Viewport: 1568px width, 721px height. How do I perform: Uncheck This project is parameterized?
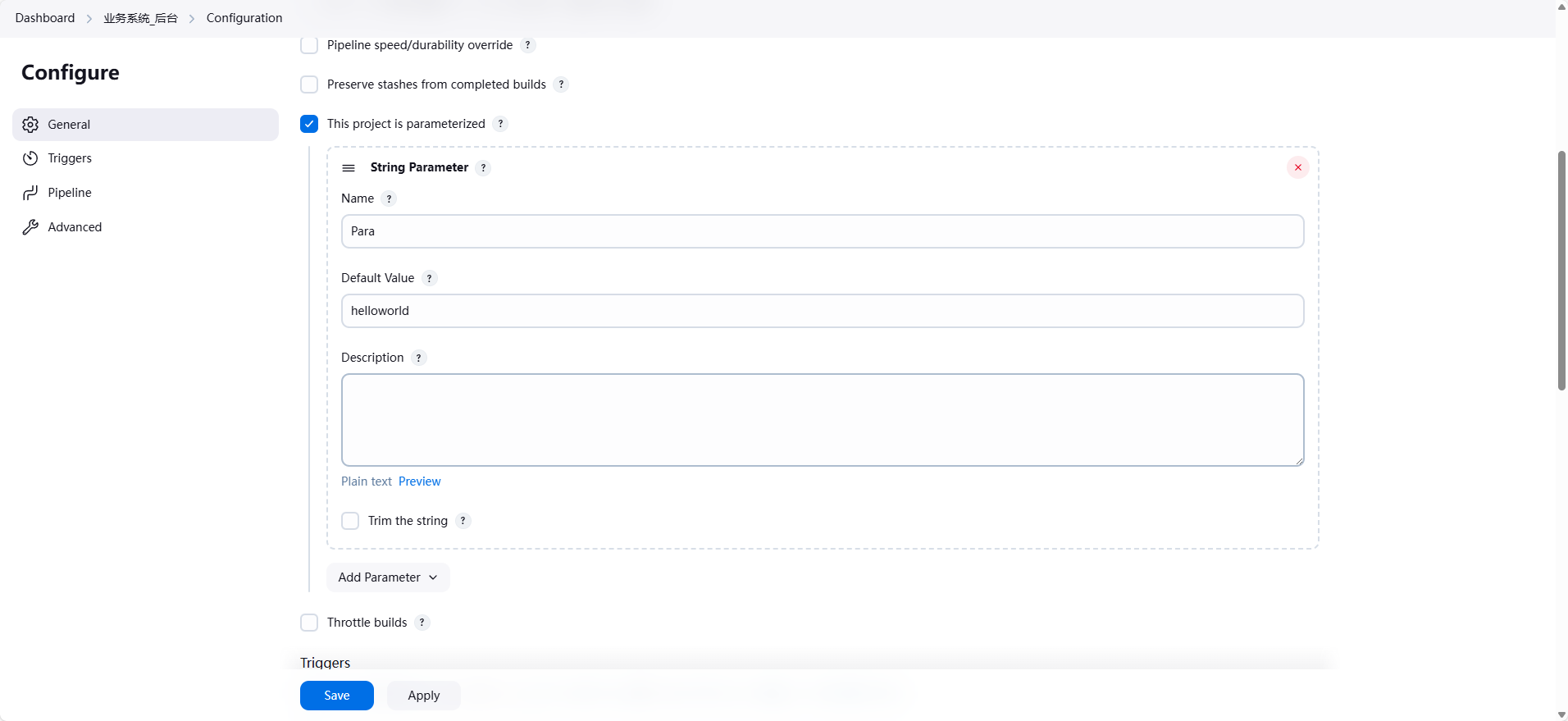pyautogui.click(x=309, y=124)
